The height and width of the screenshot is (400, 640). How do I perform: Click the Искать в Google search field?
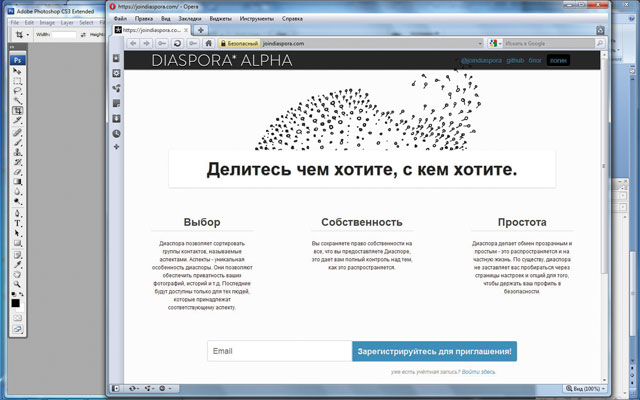(x=549, y=43)
